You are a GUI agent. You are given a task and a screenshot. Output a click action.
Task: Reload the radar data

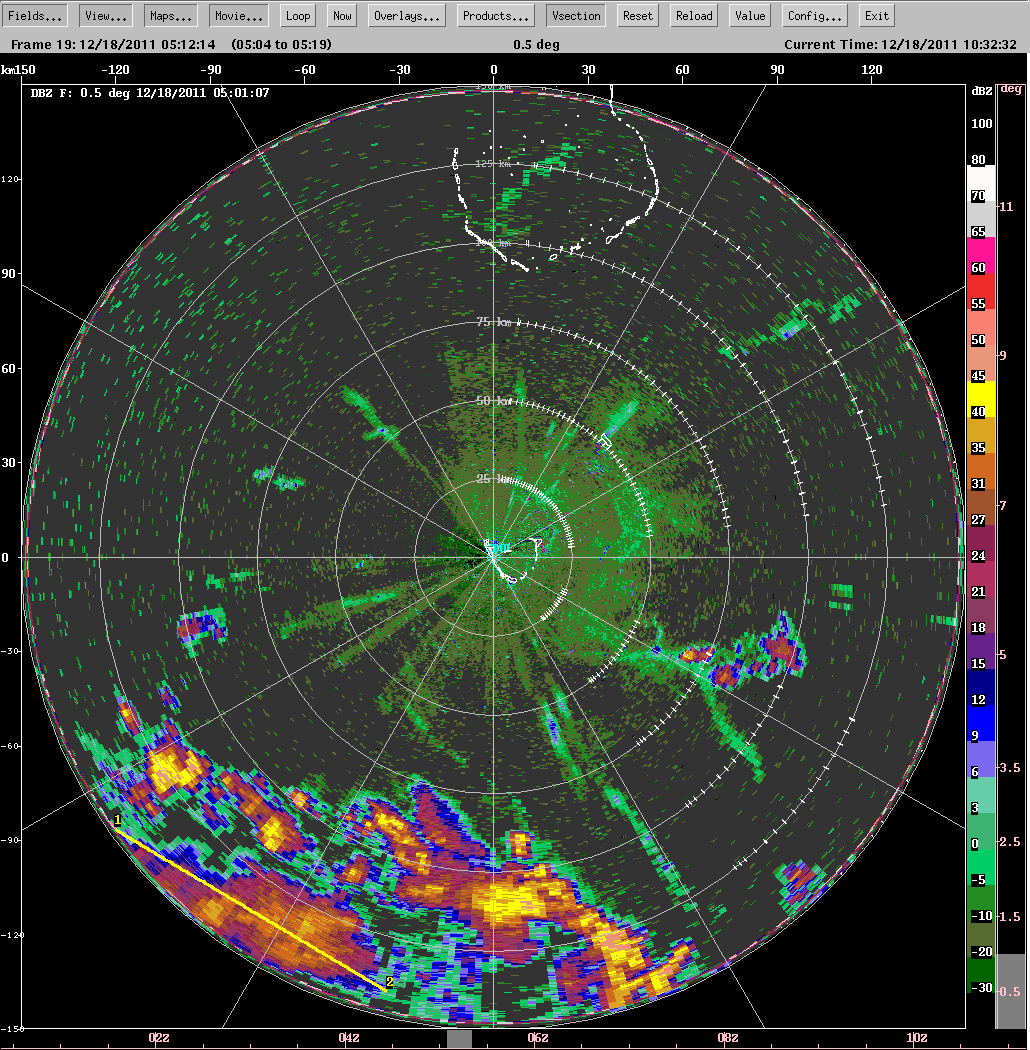692,15
